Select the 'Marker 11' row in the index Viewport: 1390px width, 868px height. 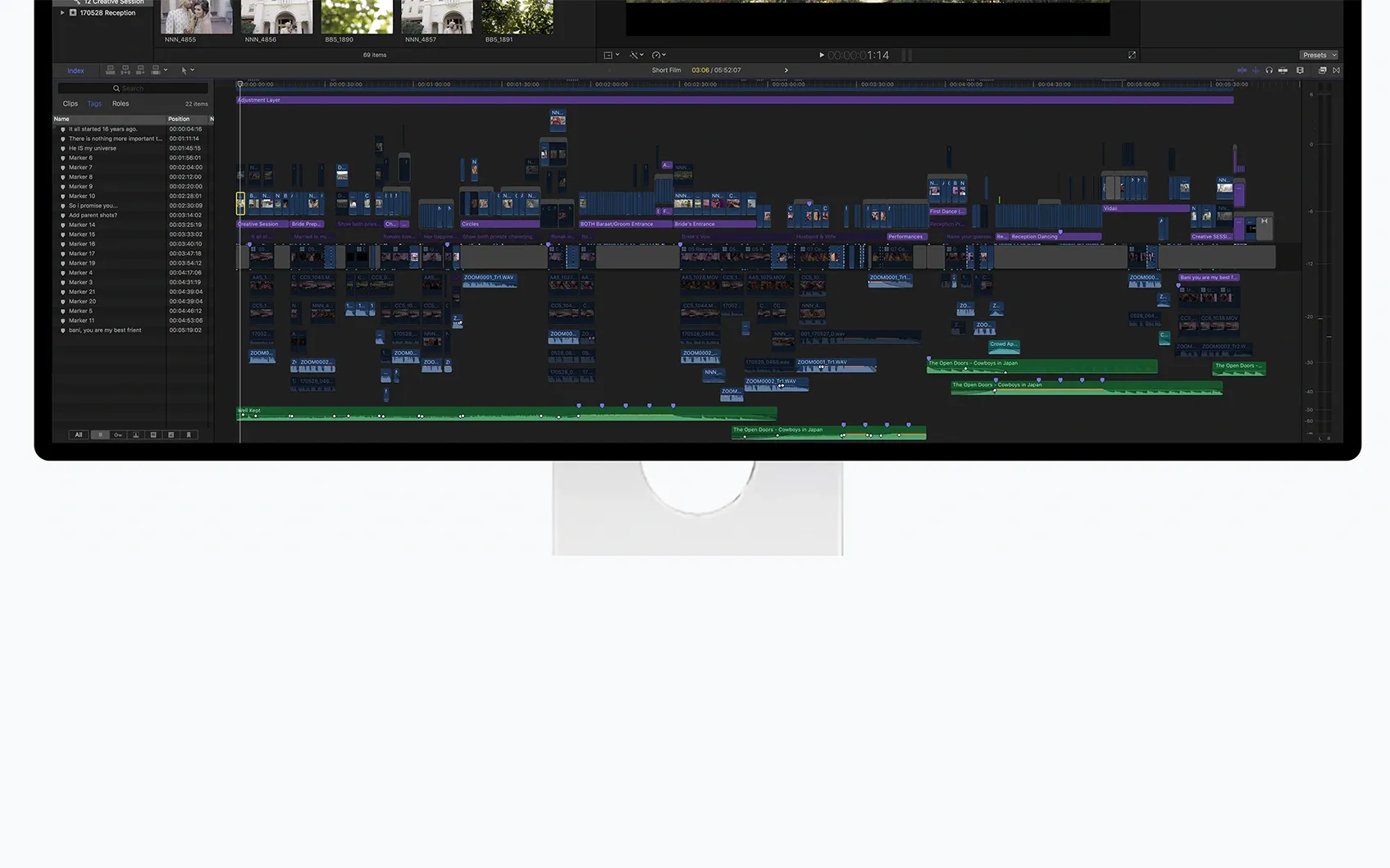(132, 320)
